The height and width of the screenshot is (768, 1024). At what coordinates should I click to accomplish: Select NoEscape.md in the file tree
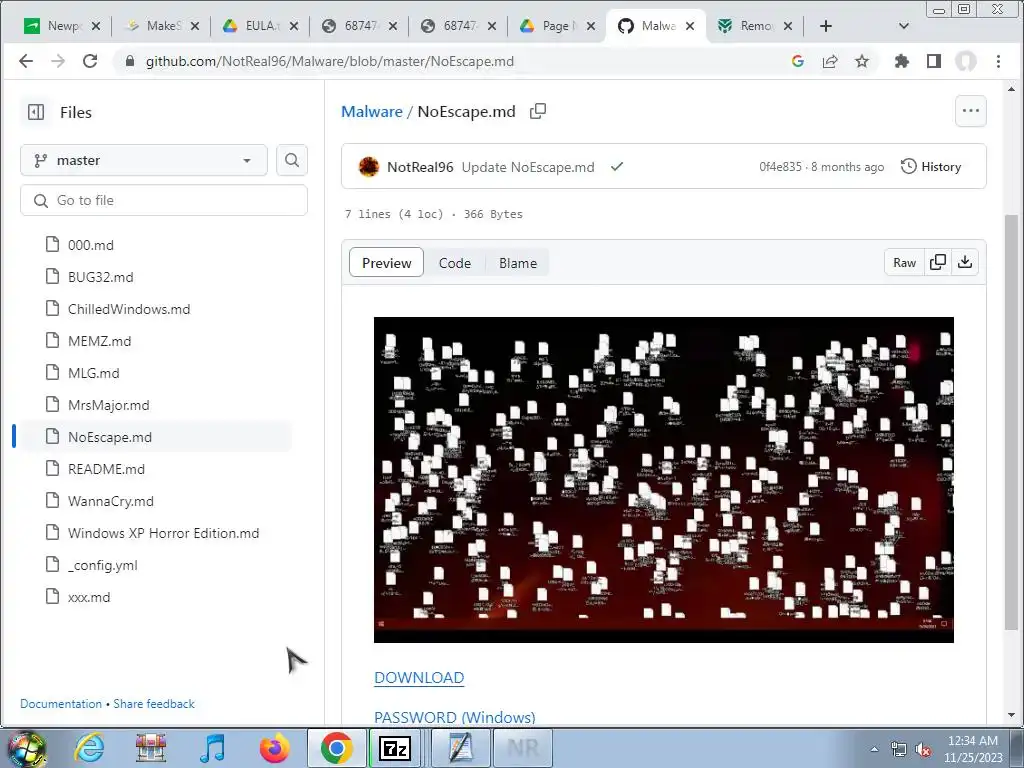click(110, 437)
